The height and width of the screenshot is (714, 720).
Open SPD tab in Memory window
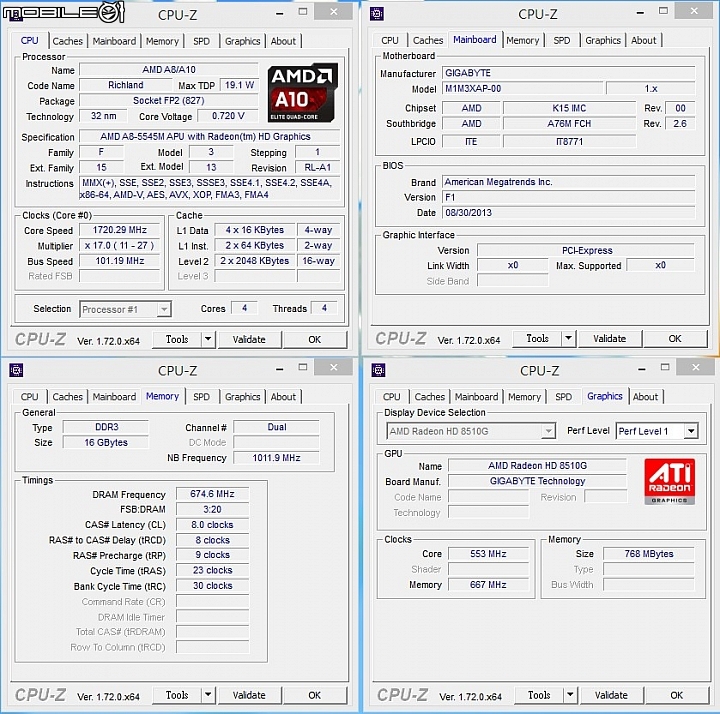tap(201, 396)
